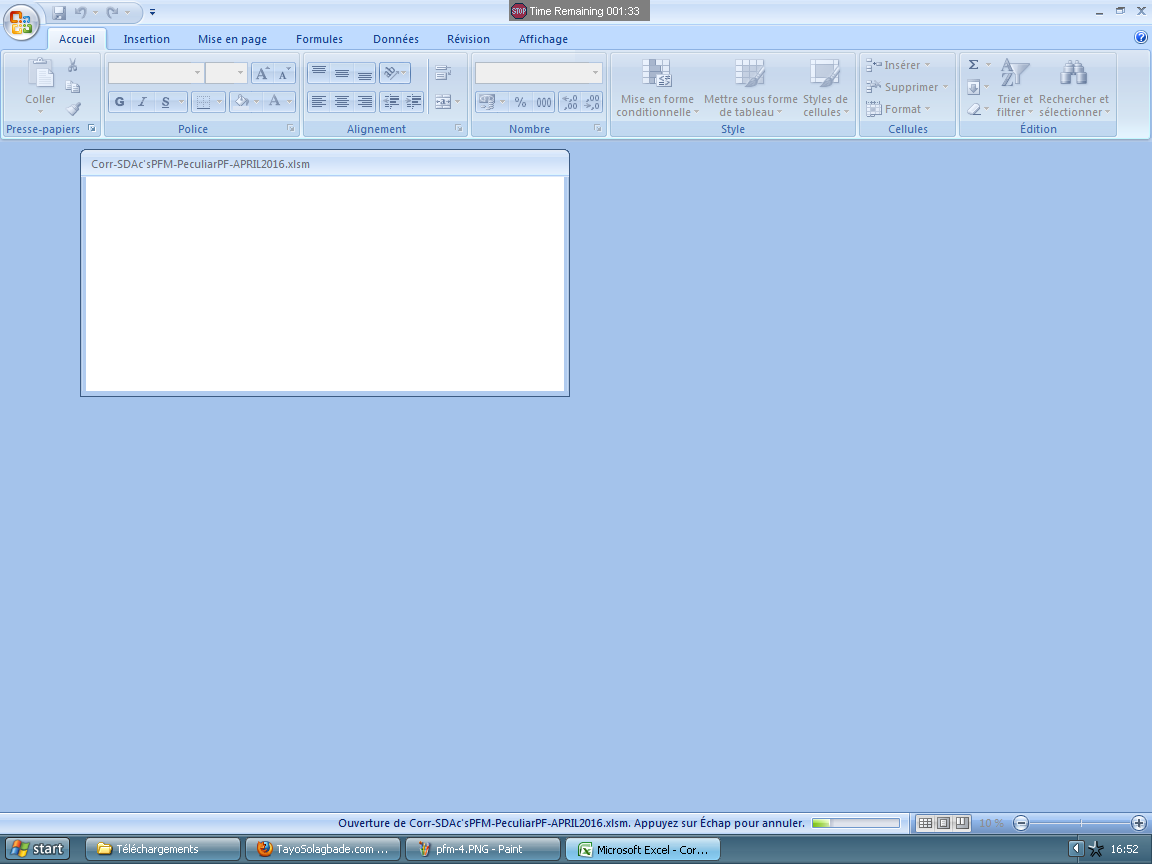This screenshot has width=1152, height=864.
Task: Pick the format painter brush
Action: click(73, 109)
